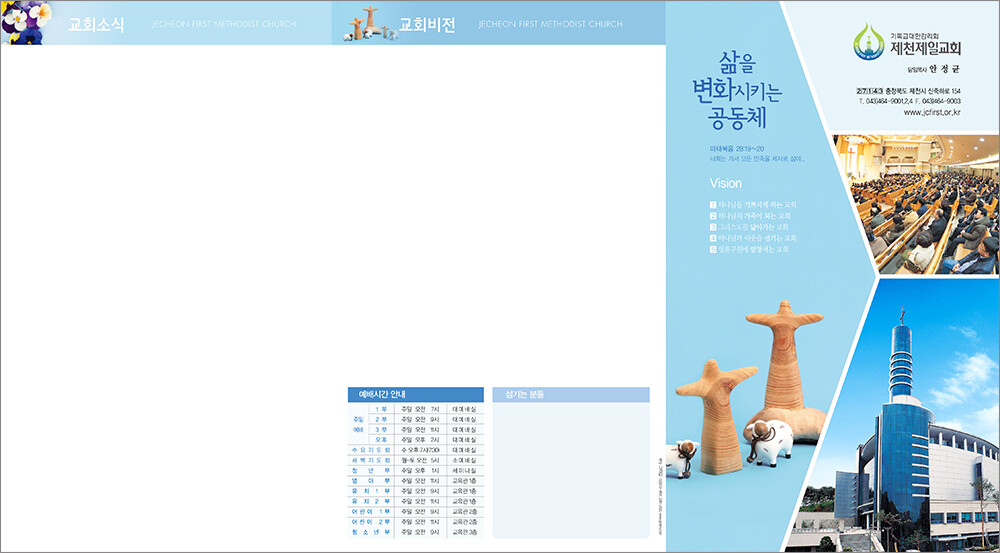Image resolution: width=1000 pixels, height=553 pixels.
Task: Click the 청소년부 row in schedule
Action: (416, 533)
